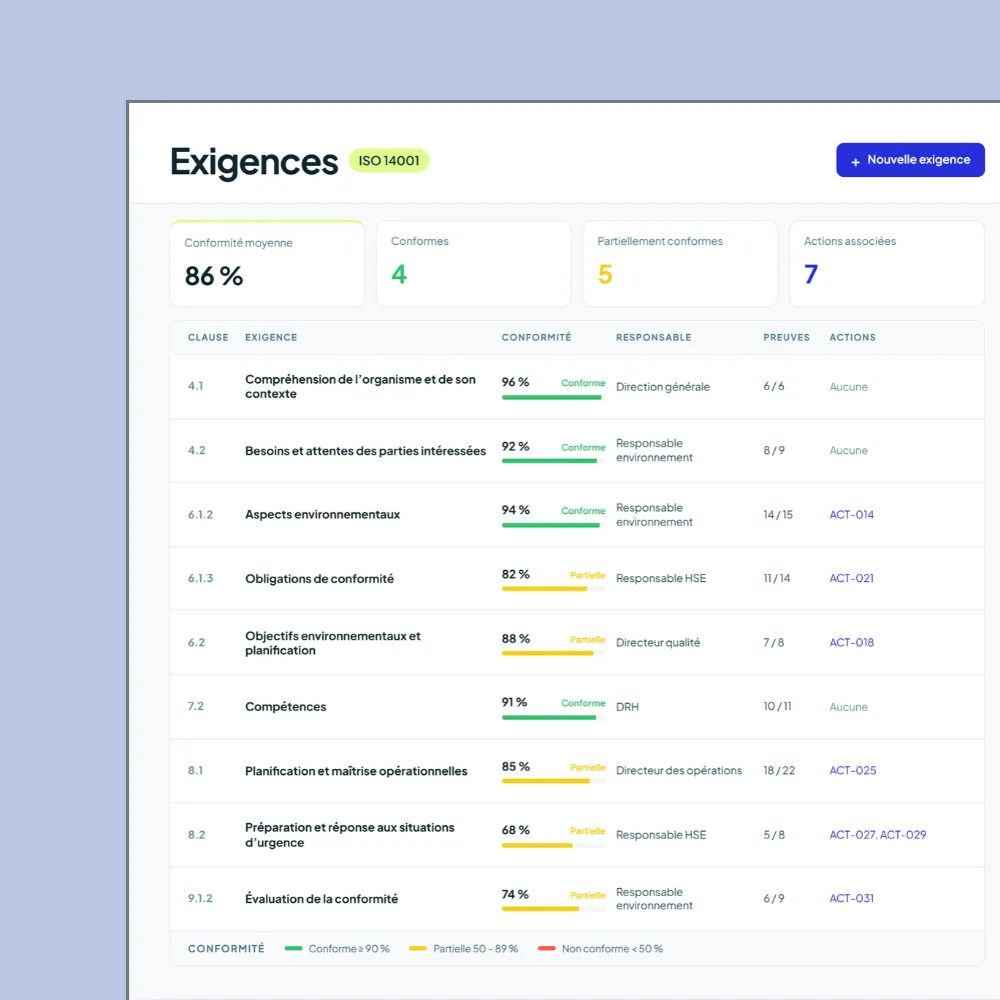
Task: Click the plus icon in Nouvelle exigence
Action: (x=855, y=162)
